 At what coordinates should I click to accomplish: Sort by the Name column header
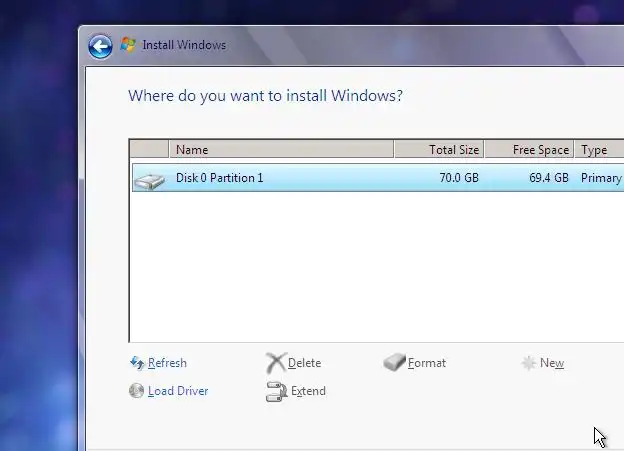click(281, 150)
